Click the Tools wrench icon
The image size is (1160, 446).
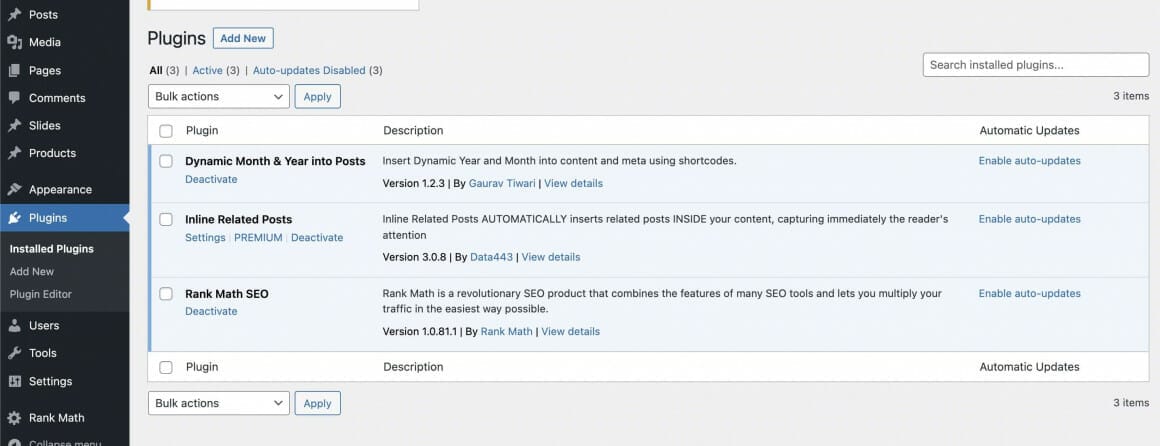(15, 353)
